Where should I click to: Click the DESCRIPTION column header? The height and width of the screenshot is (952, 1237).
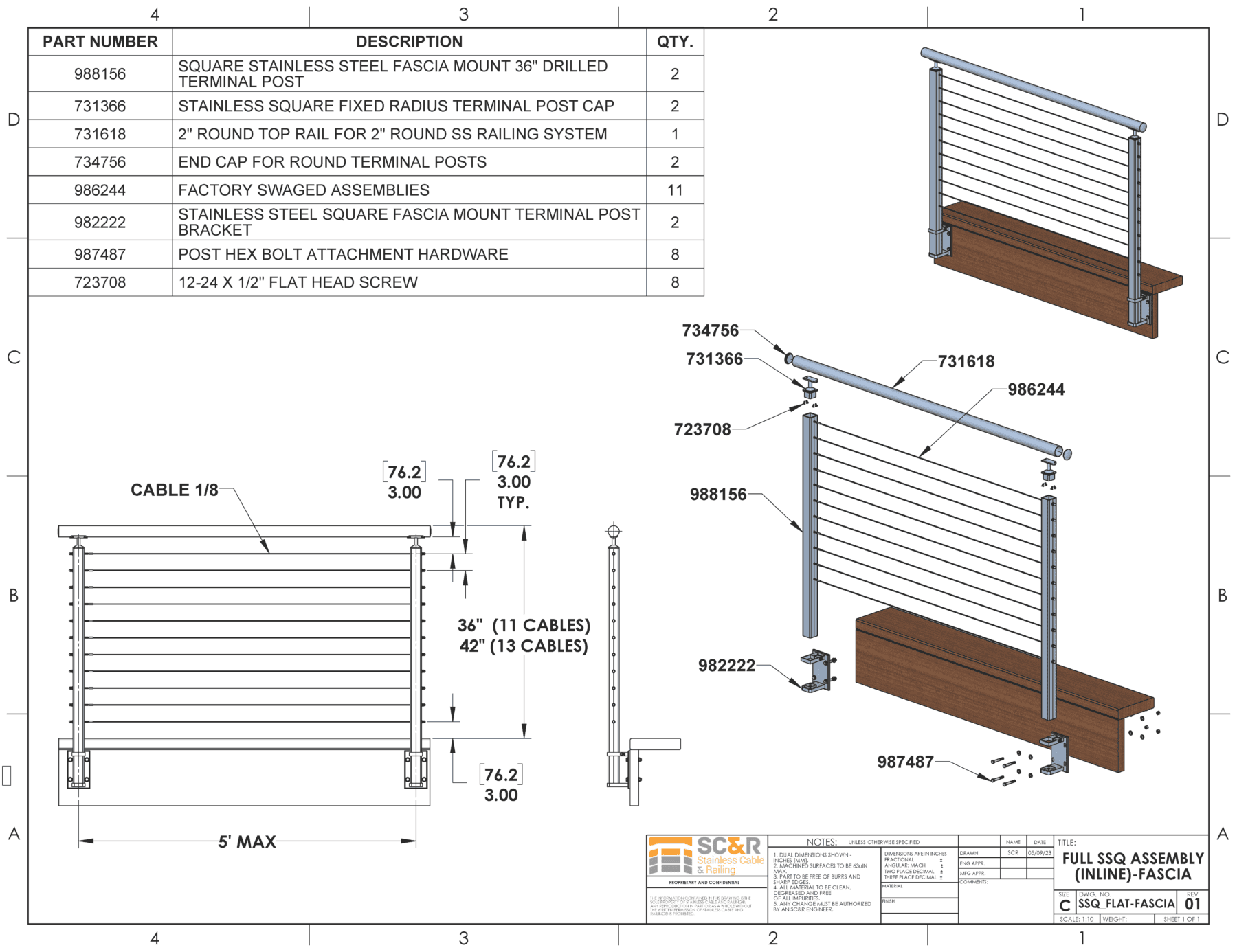pyautogui.click(x=409, y=42)
